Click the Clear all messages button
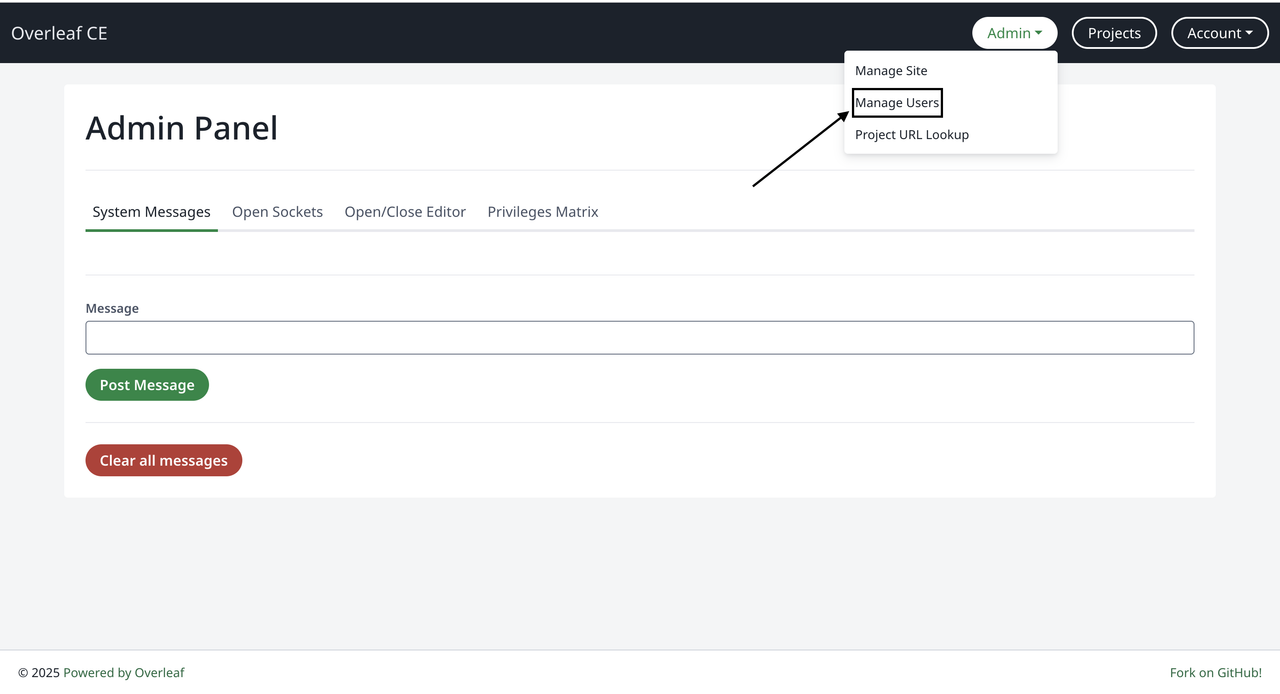Image resolution: width=1280 pixels, height=694 pixels. click(x=163, y=460)
